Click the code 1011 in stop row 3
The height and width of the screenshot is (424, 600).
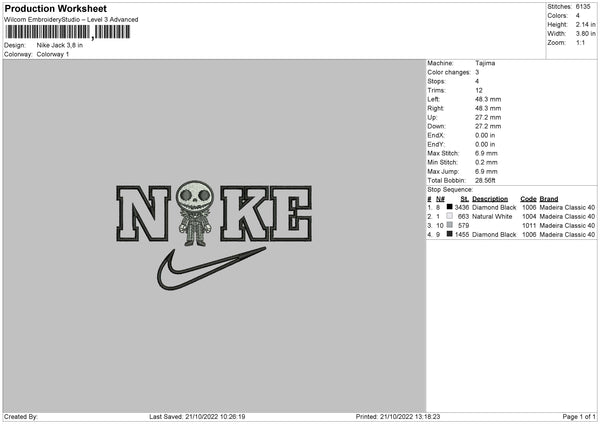click(x=529, y=226)
